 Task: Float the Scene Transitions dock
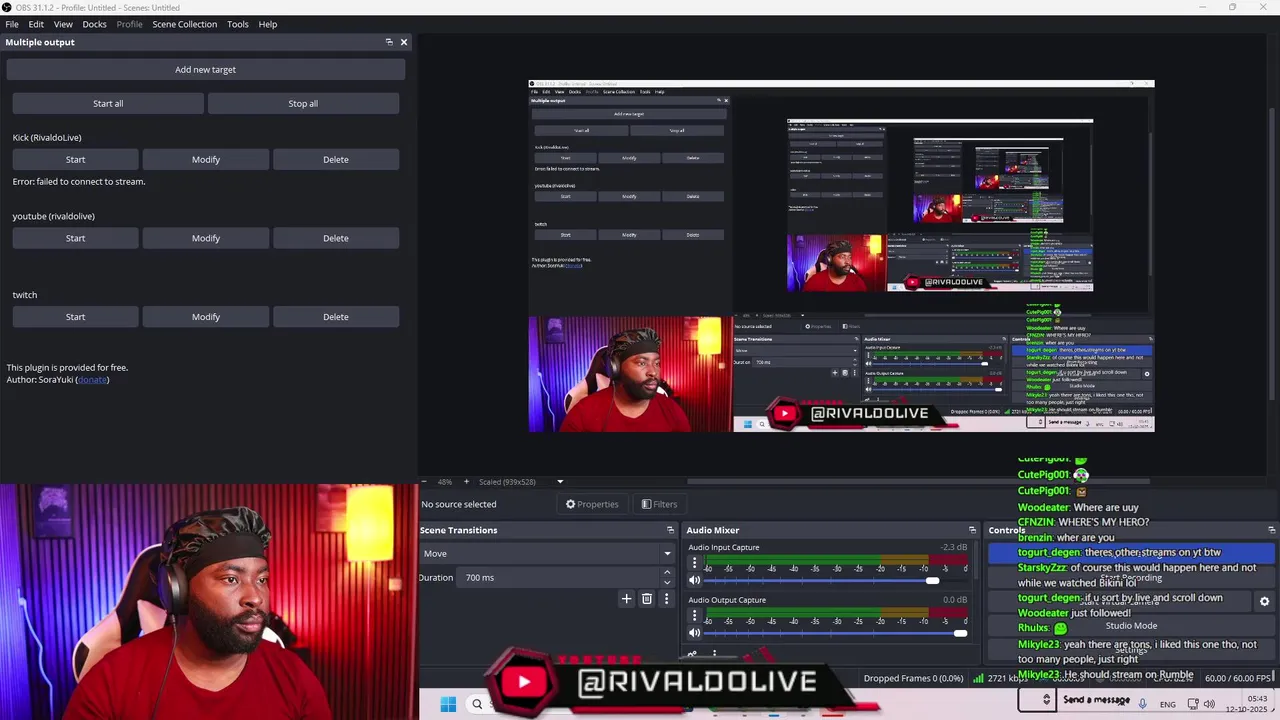[x=670, y=530]
